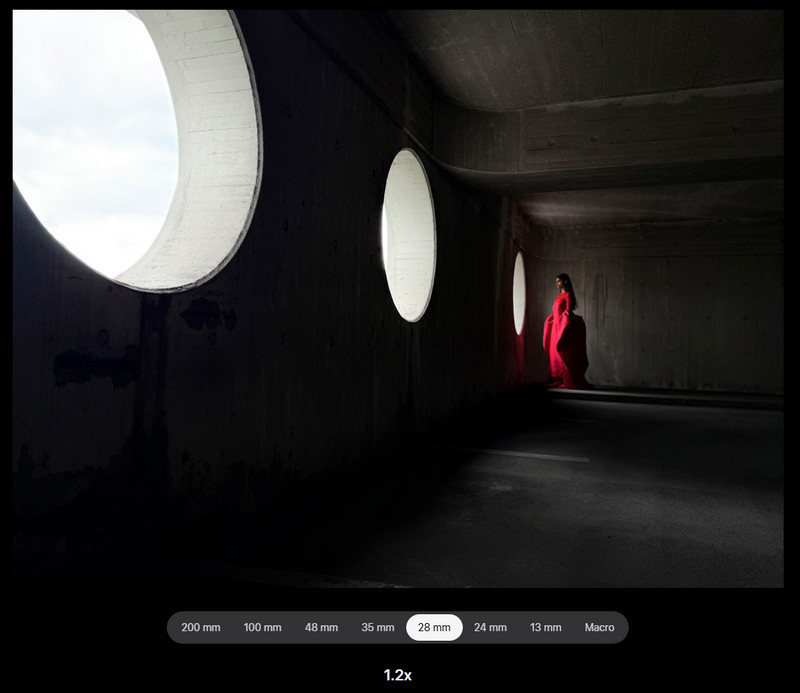Click the small window beside the woman
Screen dimensions: 800x693
(519, 293)
